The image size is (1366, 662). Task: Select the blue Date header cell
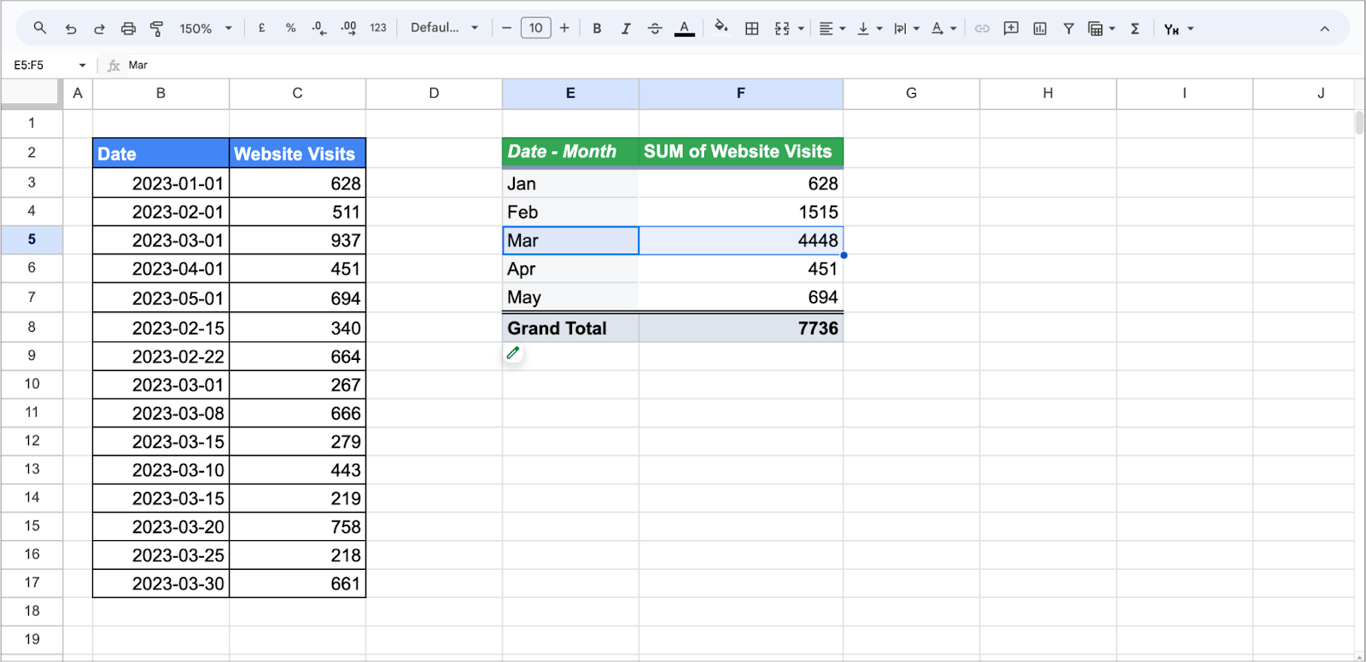click(x=161, y=153)
